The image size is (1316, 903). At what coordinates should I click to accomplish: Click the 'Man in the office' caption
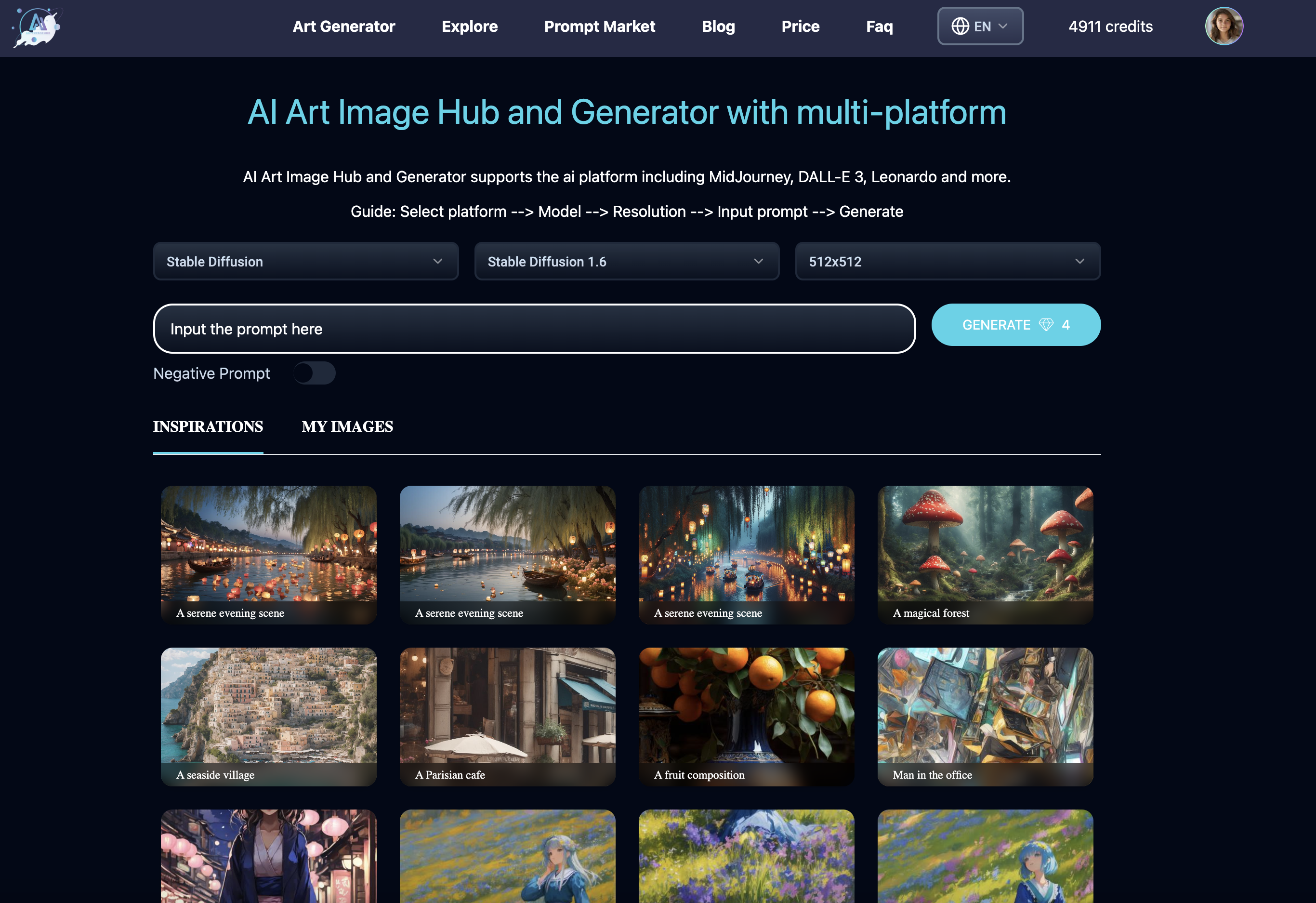(932, 775)
